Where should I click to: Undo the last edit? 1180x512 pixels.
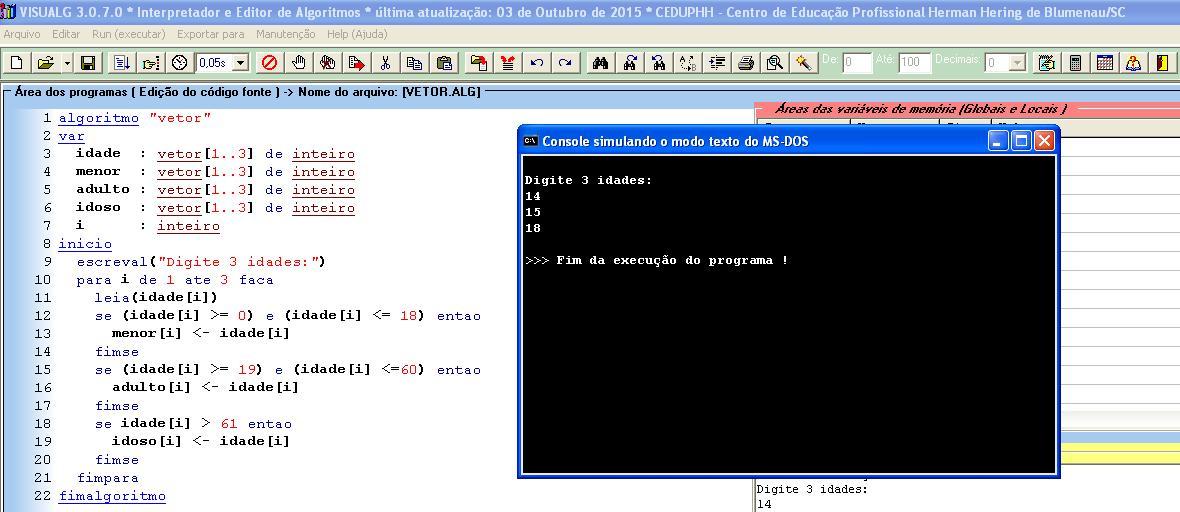[537, 63]
